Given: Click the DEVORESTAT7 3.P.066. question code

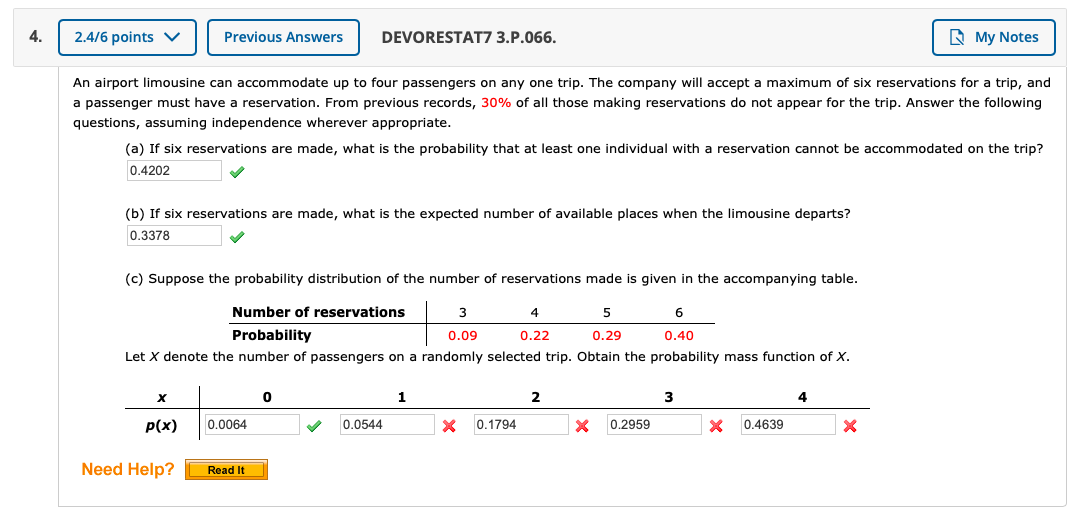Looking at the screenshot, I should [469, 38].
